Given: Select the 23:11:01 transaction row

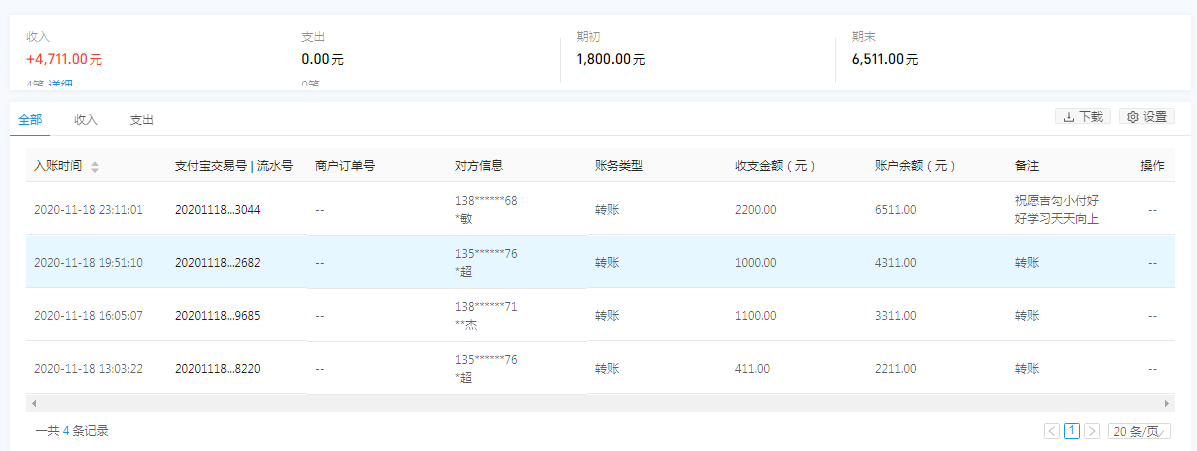Looking at the screenshot, I should 88,210.
